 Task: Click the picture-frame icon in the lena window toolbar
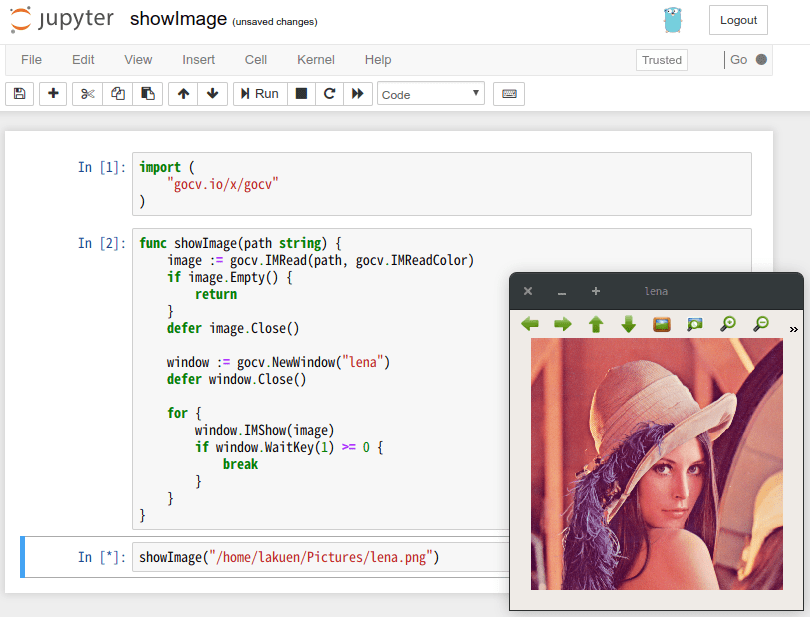[662, 324]
